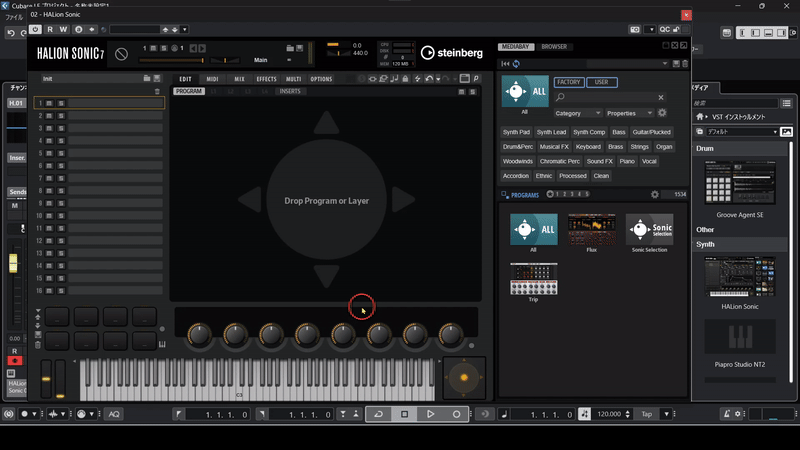Click the load program folder icon in header
This screenshot has width=800, height=450.
(290, 48)
